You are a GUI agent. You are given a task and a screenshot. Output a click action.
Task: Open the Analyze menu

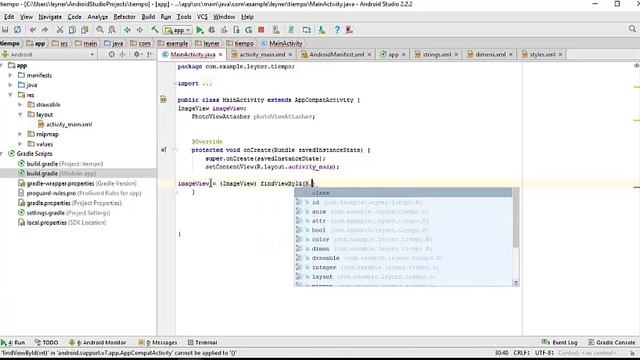coord(98,17)
